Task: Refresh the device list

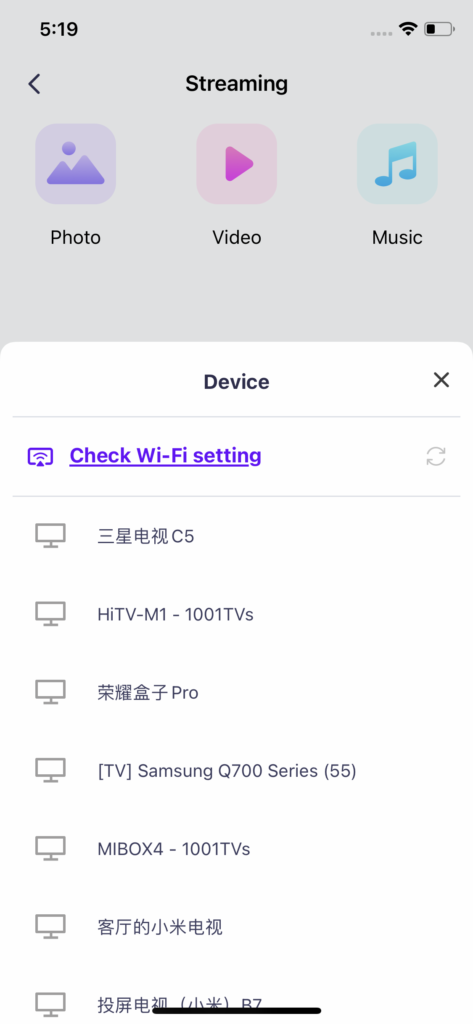Action: point(436,456)
